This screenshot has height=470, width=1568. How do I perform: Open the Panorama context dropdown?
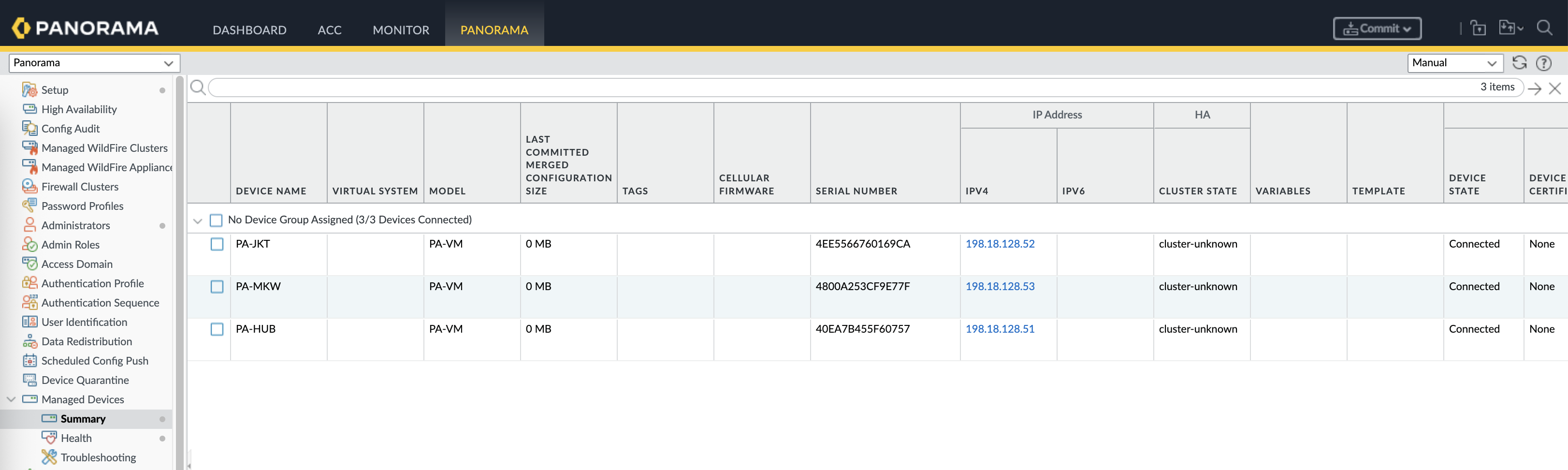[x=94, y=63]
